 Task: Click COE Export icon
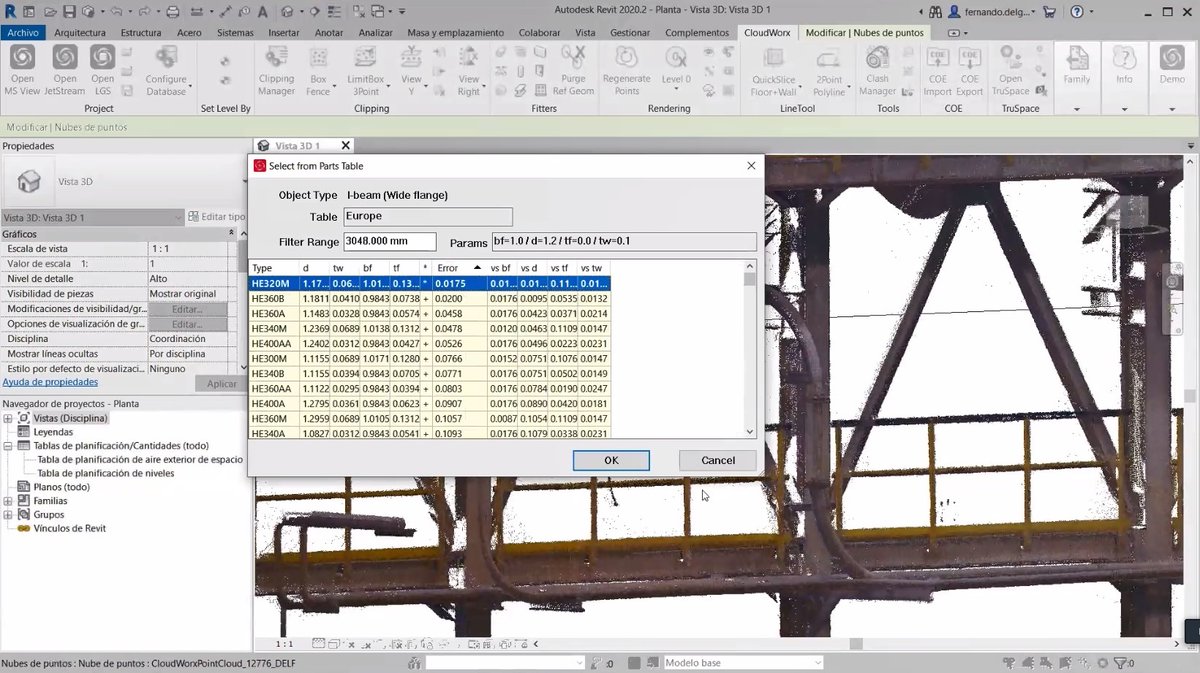[970, 70]
